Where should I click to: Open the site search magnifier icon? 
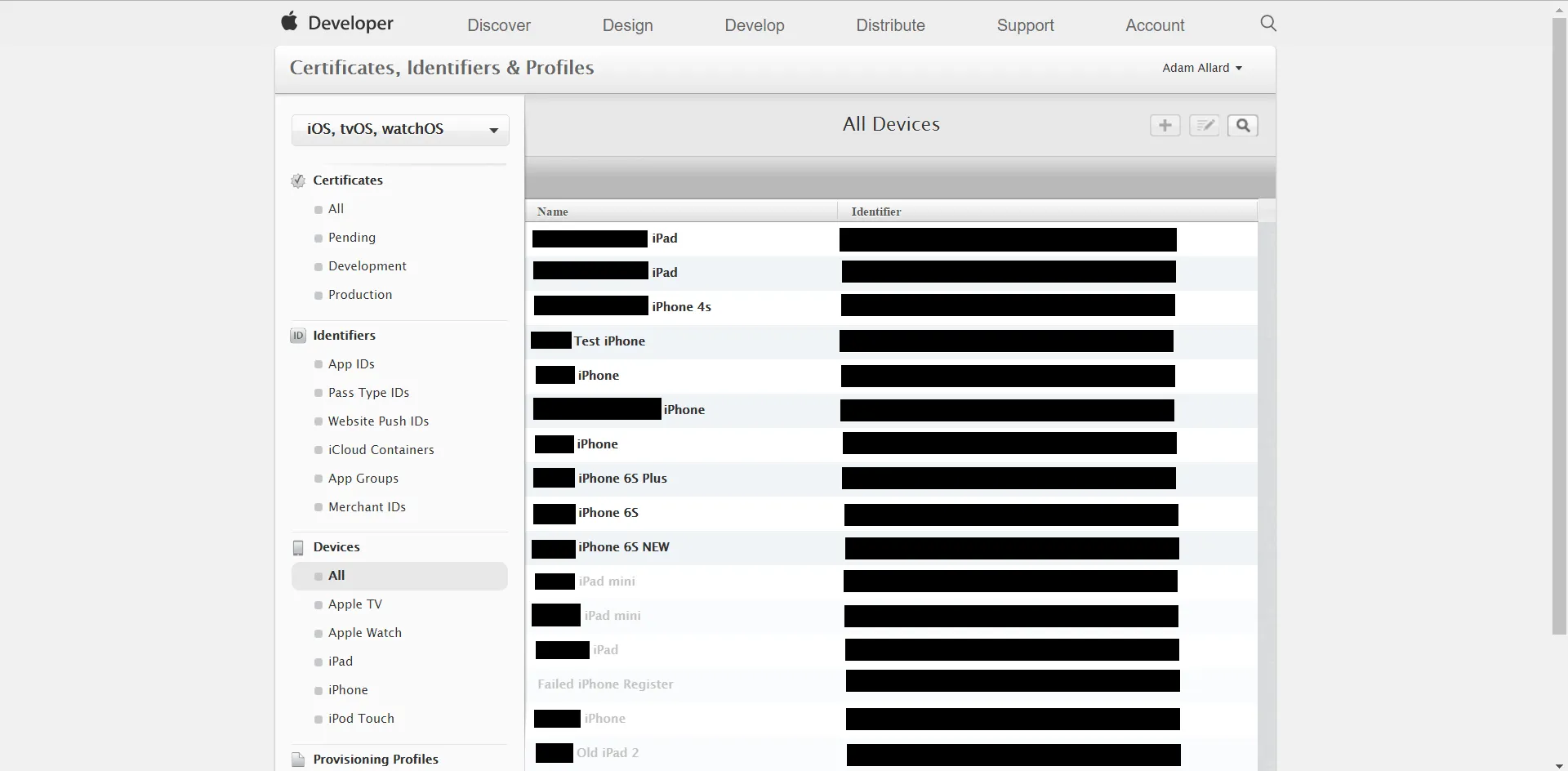(1267, 23)
